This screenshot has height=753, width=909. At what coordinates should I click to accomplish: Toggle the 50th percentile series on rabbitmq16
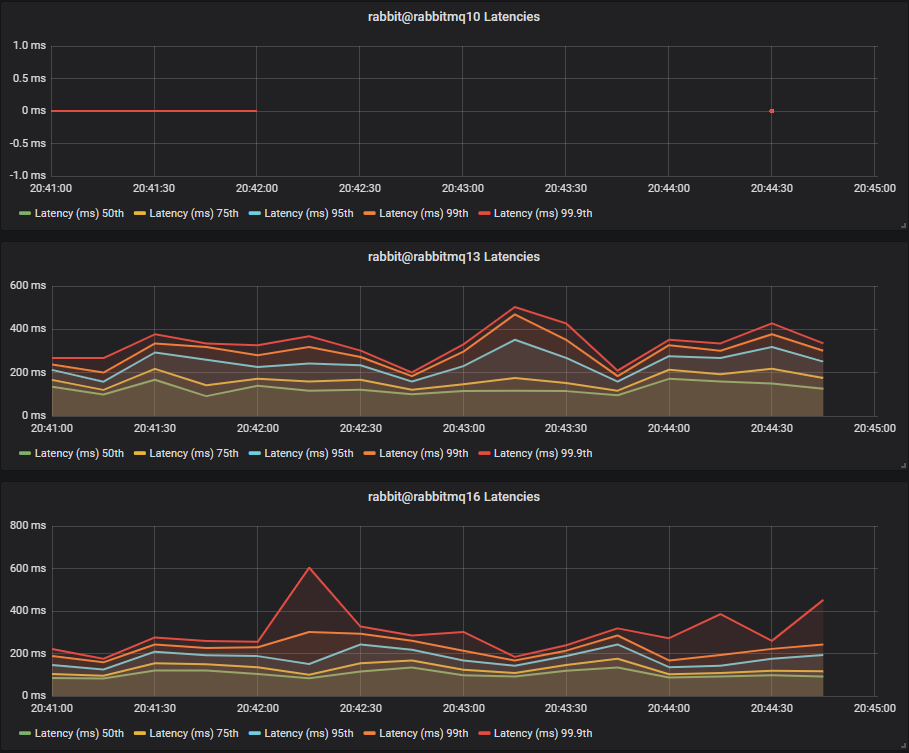point(70,733)
